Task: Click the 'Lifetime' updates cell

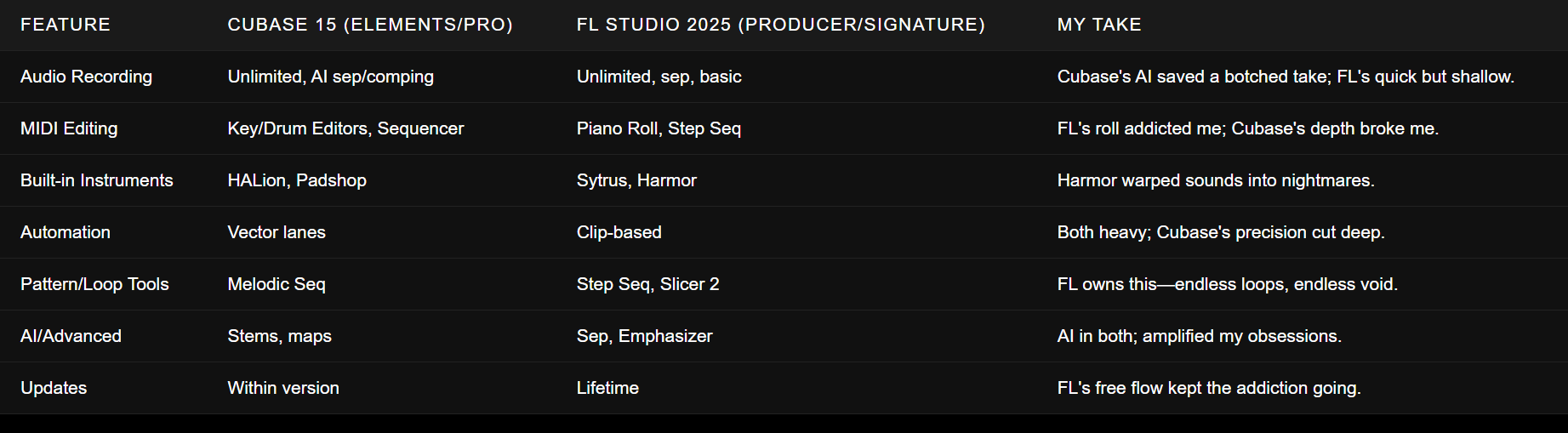Action: 607,388
